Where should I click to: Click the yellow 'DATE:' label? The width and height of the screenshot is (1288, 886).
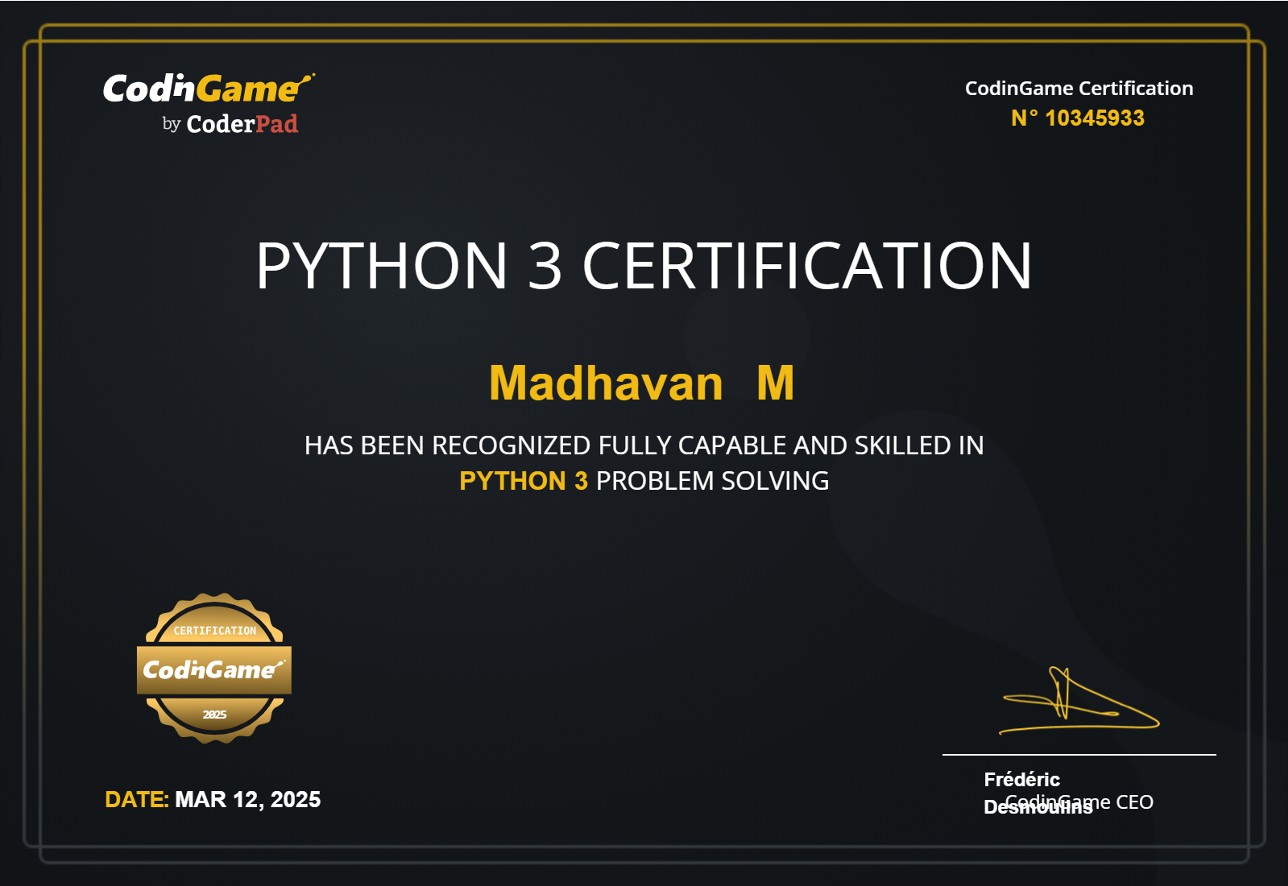tap(137, 800)
